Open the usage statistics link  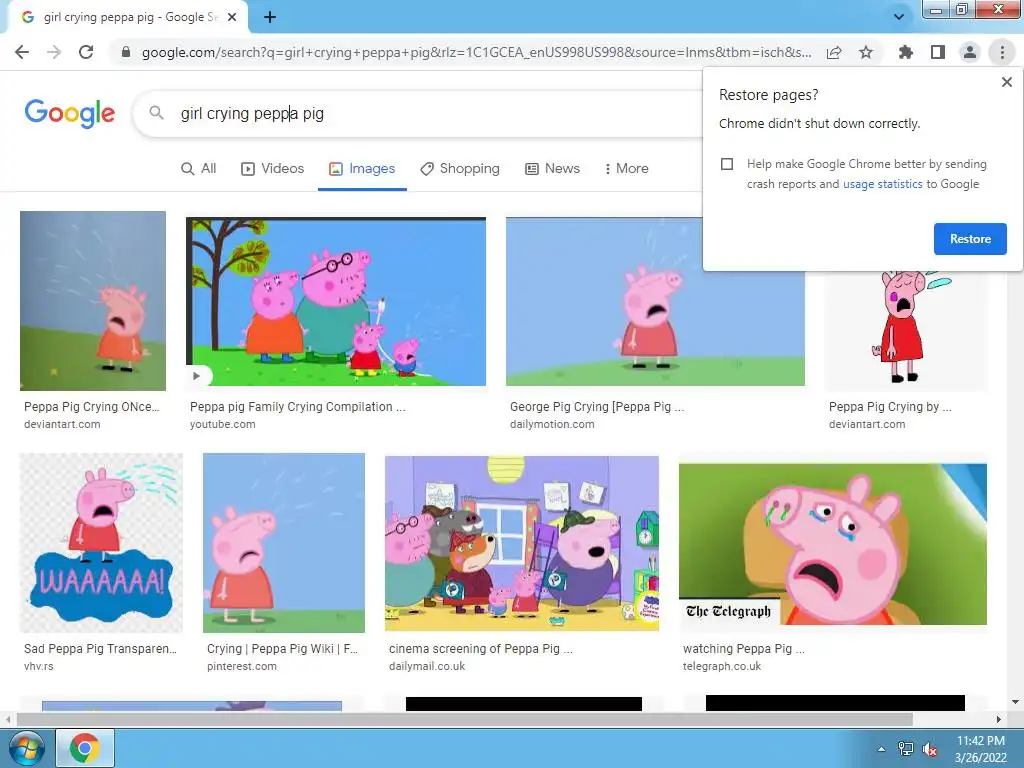883,184
